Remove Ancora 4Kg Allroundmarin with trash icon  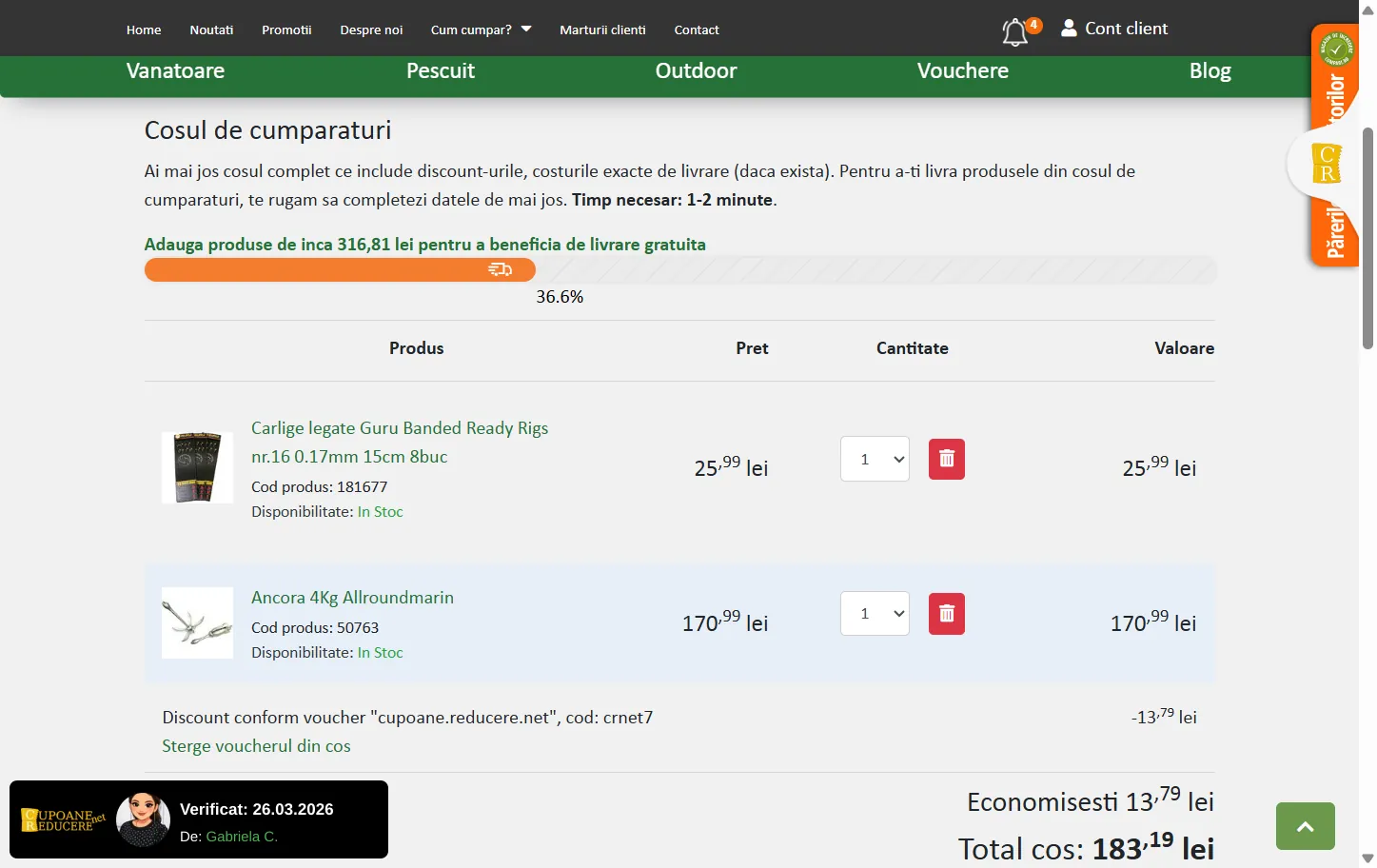946,614
